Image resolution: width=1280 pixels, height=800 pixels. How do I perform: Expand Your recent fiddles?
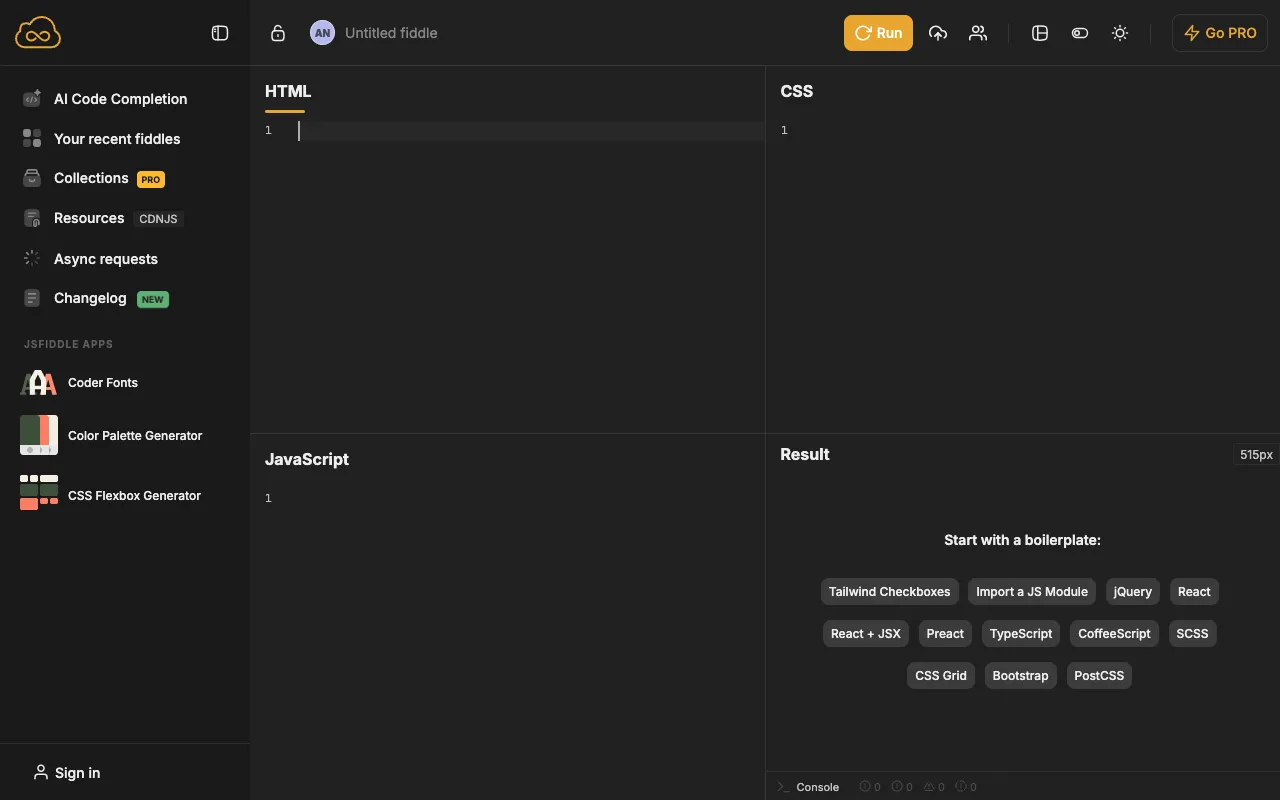click(x=117, y=139)
